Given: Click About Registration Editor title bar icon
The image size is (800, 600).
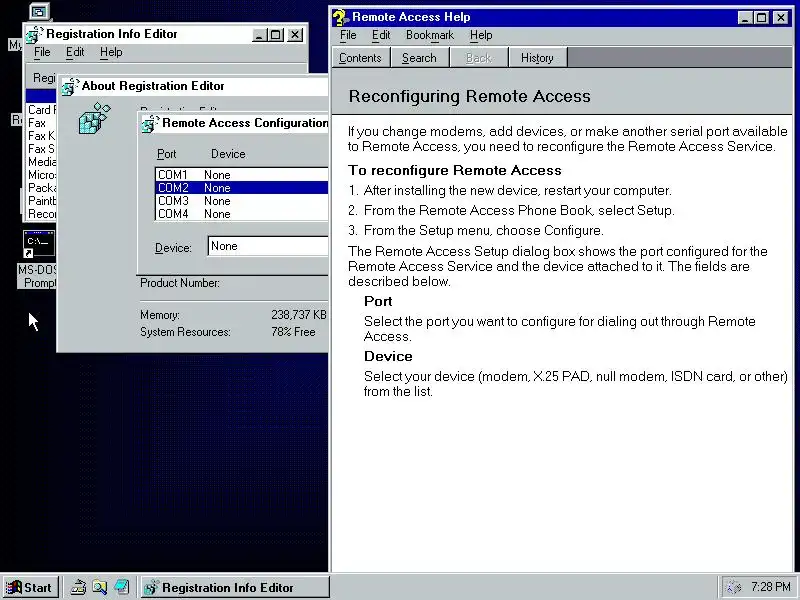Looking at the screenshot, I should 70,86.
